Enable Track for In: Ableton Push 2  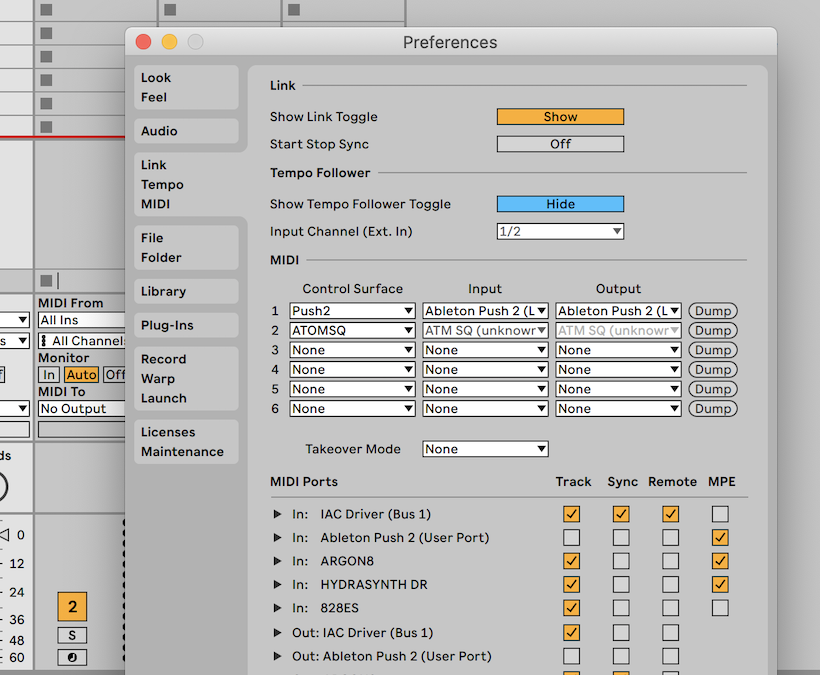pos(572,537)
